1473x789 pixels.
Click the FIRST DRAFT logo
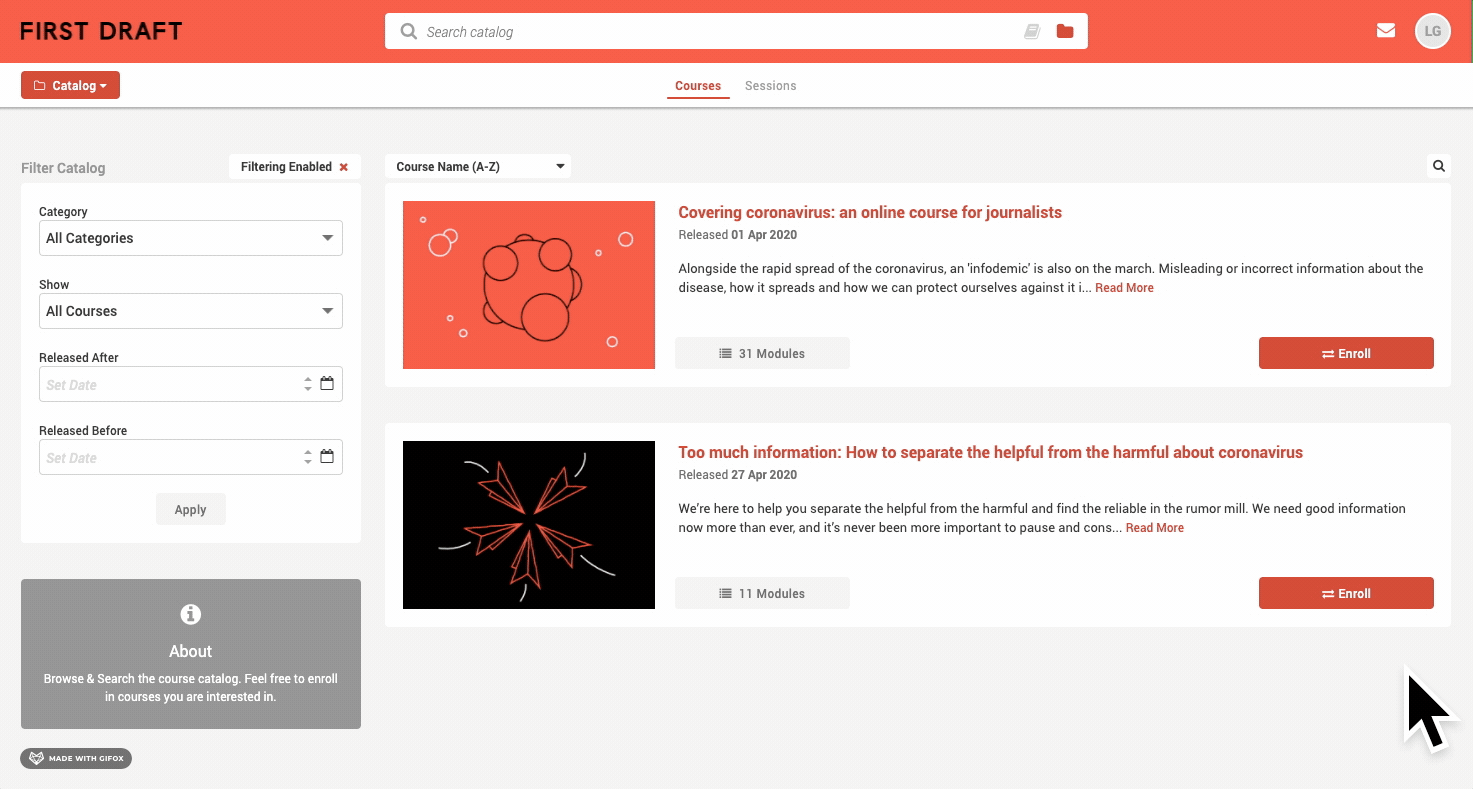click(x=101, y=31)
